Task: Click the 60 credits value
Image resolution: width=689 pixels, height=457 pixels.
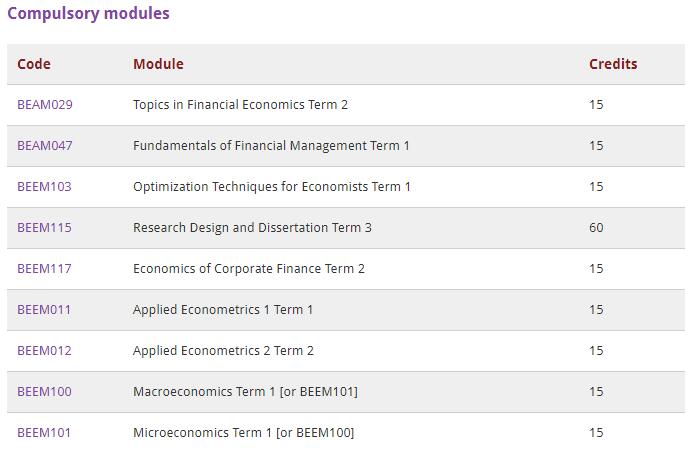Action: coord(596,228)
